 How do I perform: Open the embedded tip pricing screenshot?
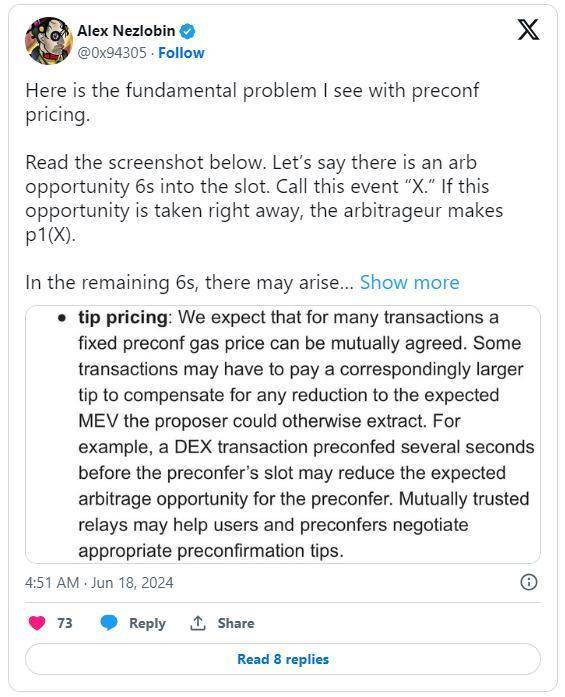pos(283,434)
